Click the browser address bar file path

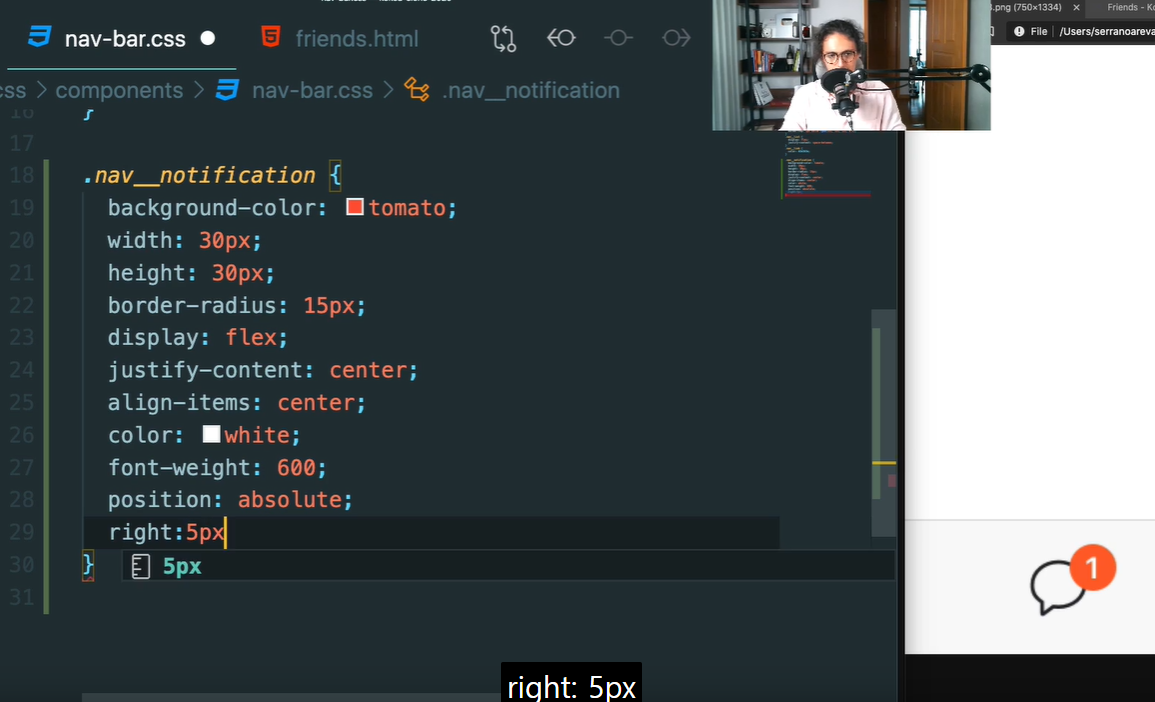click(1106, 32)
